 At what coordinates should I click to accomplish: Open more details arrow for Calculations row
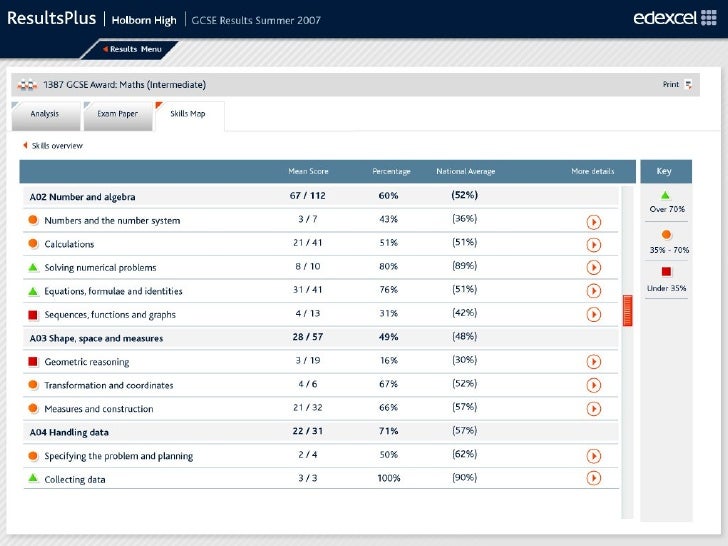[x=593, y=244]
